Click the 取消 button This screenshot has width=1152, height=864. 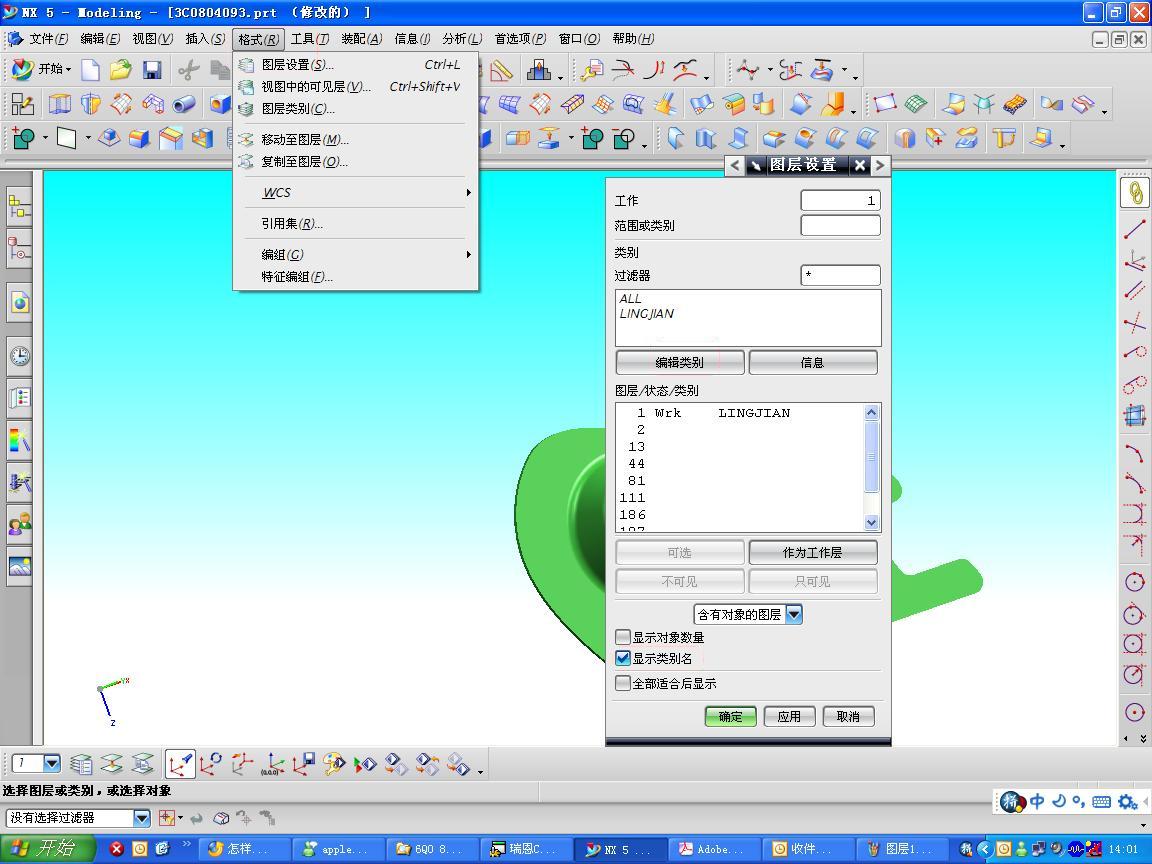pyautogui.click(x=848, y=716)
